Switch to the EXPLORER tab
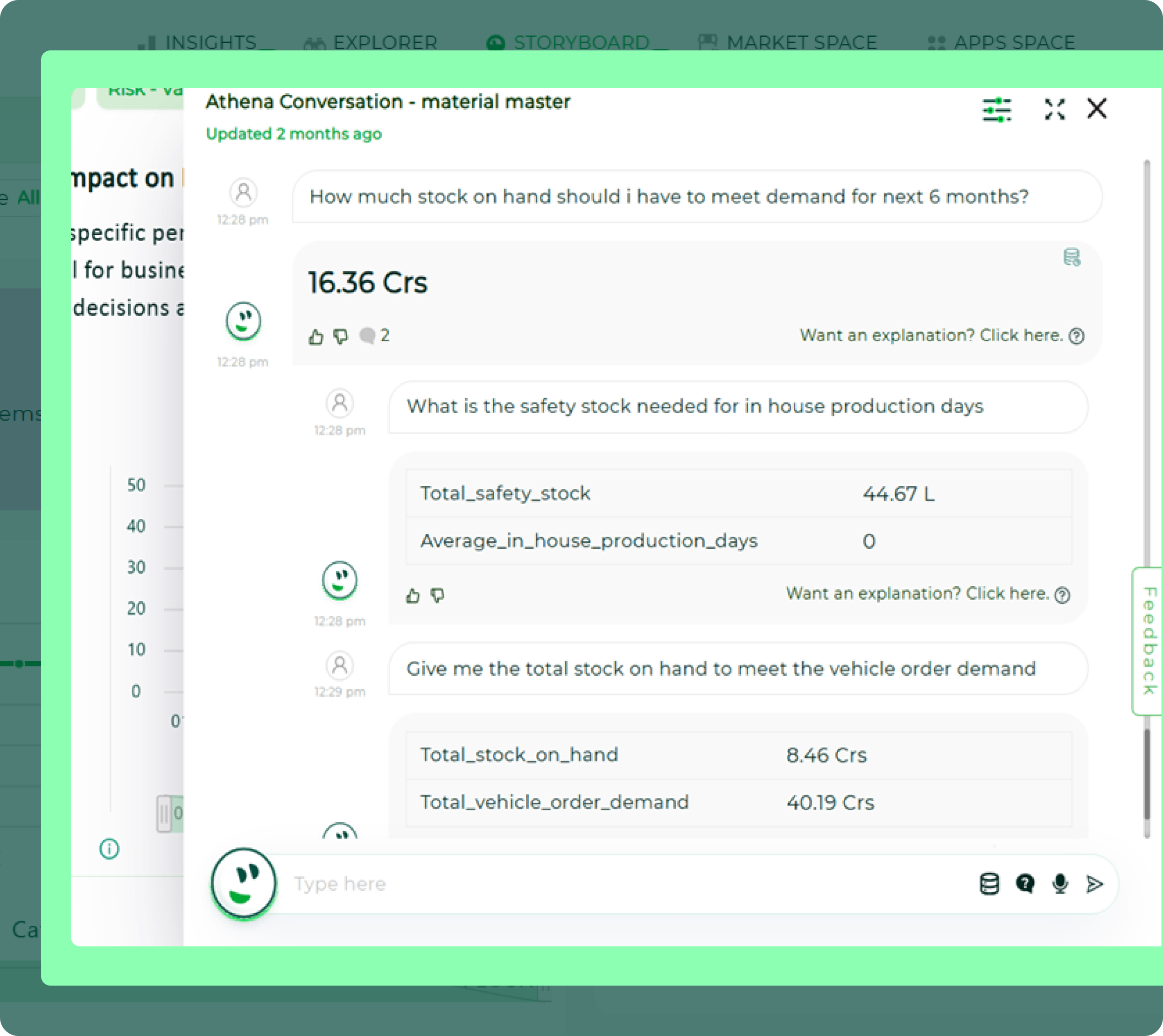 [x=371, y=42]
